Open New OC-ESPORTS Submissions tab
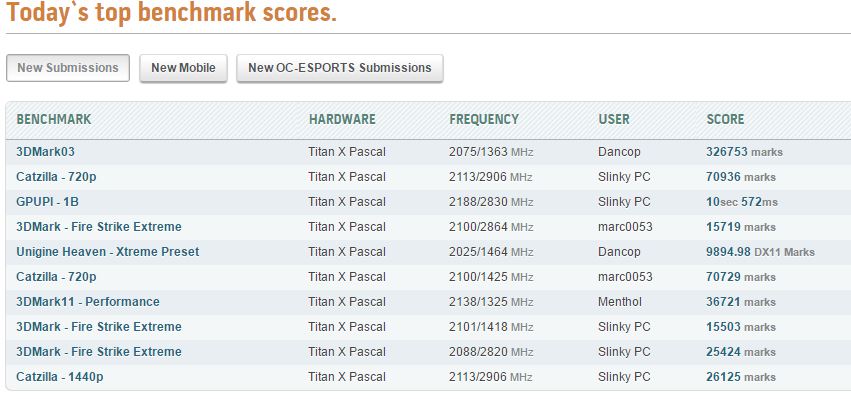The height and width of the screenshot is (399, 851). click(x=340, y=68)
